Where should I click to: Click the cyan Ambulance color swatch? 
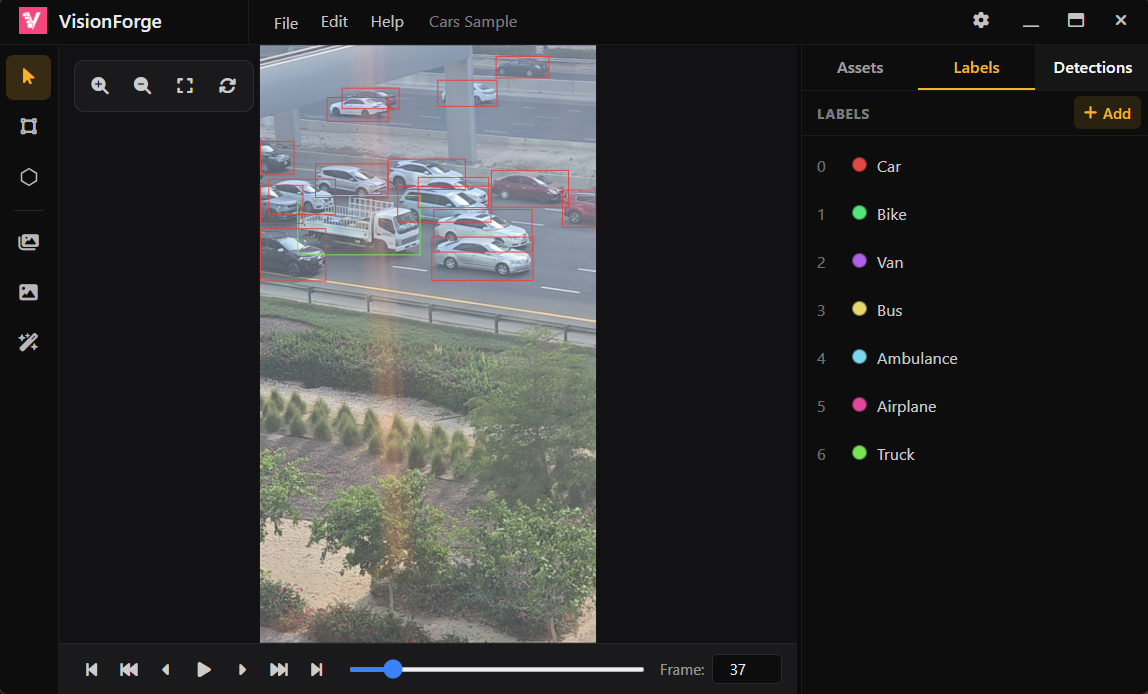[860, 357]
